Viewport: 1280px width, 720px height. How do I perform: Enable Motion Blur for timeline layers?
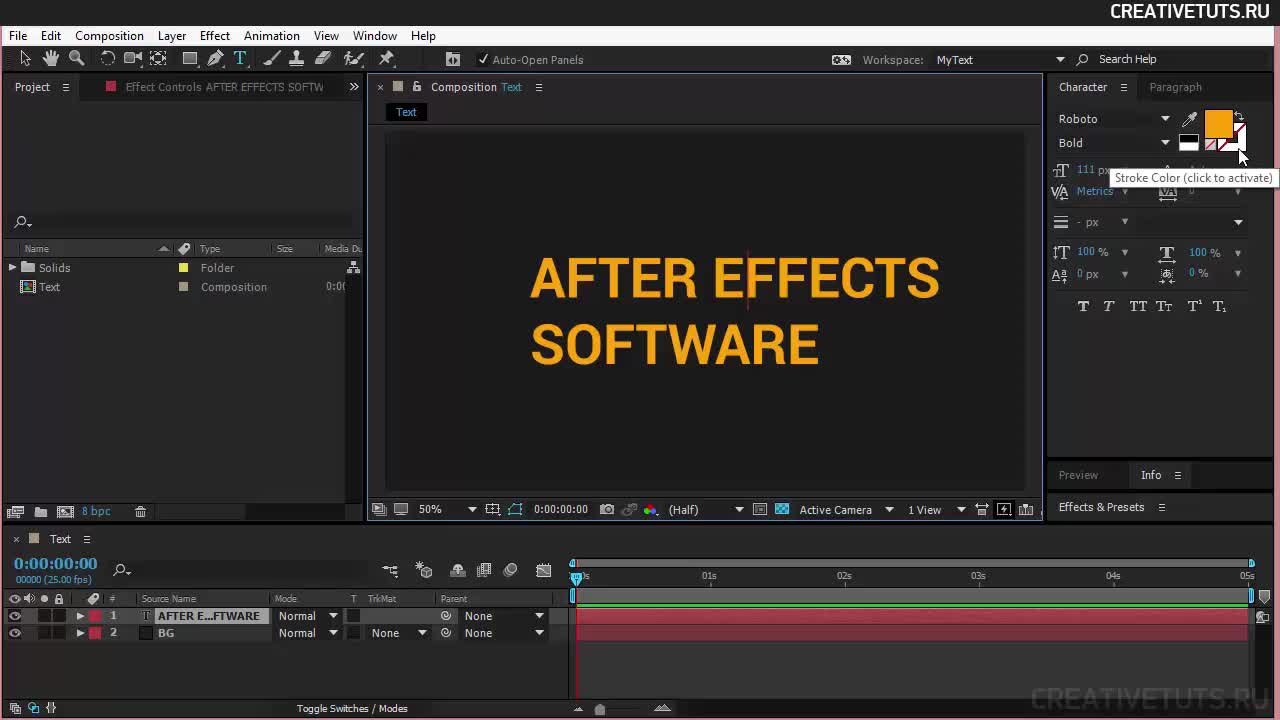point(510,571)
